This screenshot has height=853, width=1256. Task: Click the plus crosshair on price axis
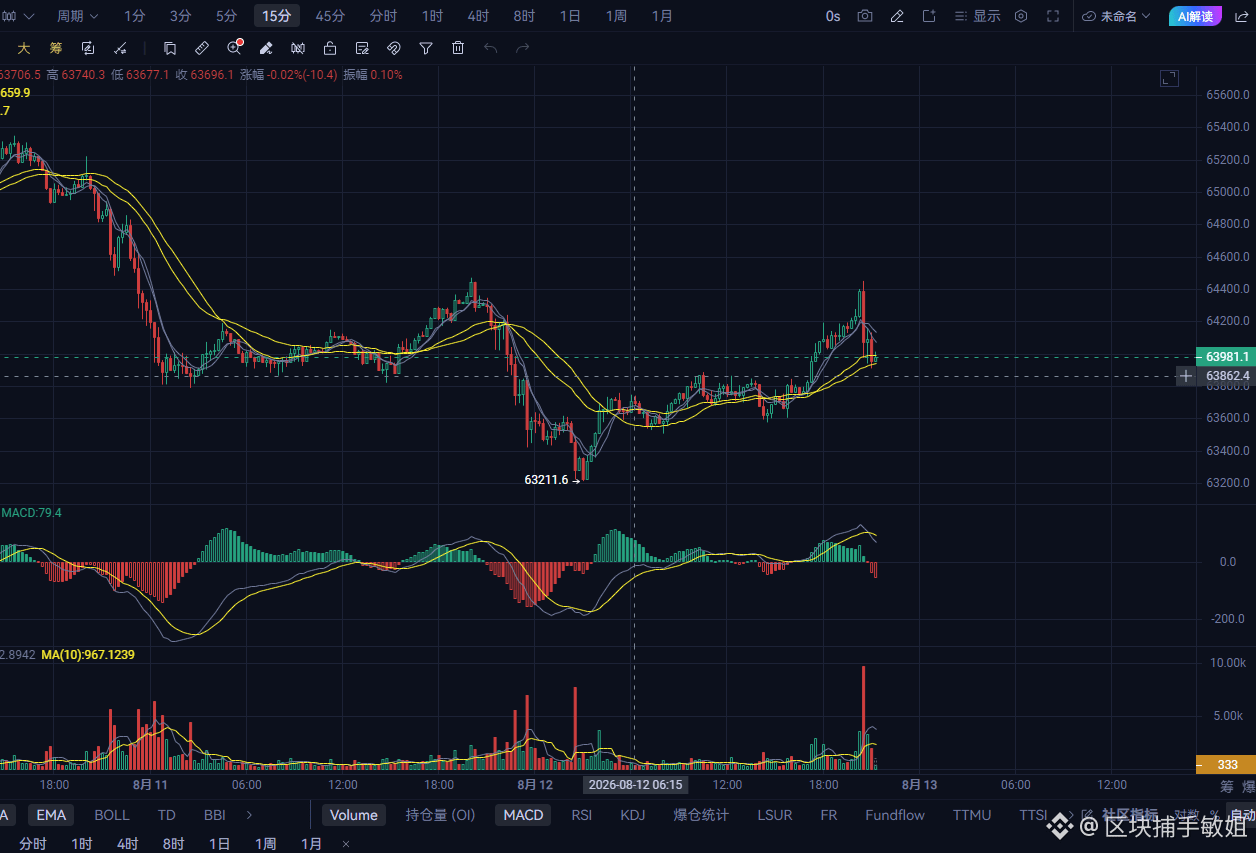pyautogui.click(x=1186, y=376)
